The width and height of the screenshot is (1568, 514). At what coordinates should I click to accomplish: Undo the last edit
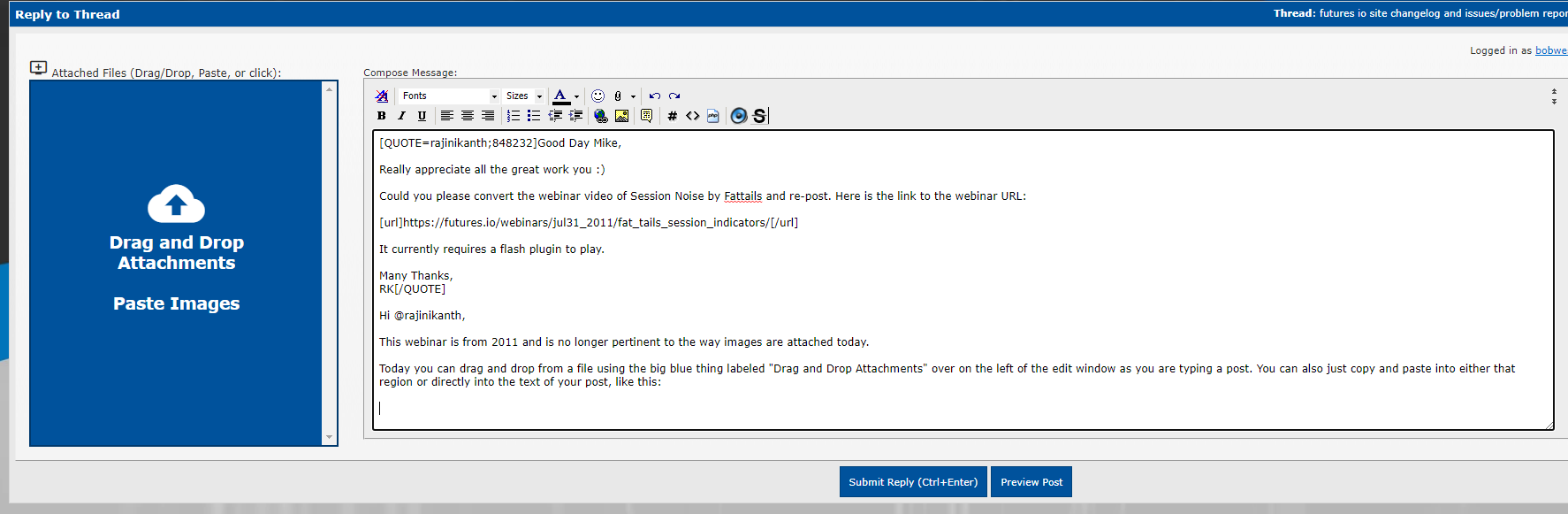tap(655, 96)
